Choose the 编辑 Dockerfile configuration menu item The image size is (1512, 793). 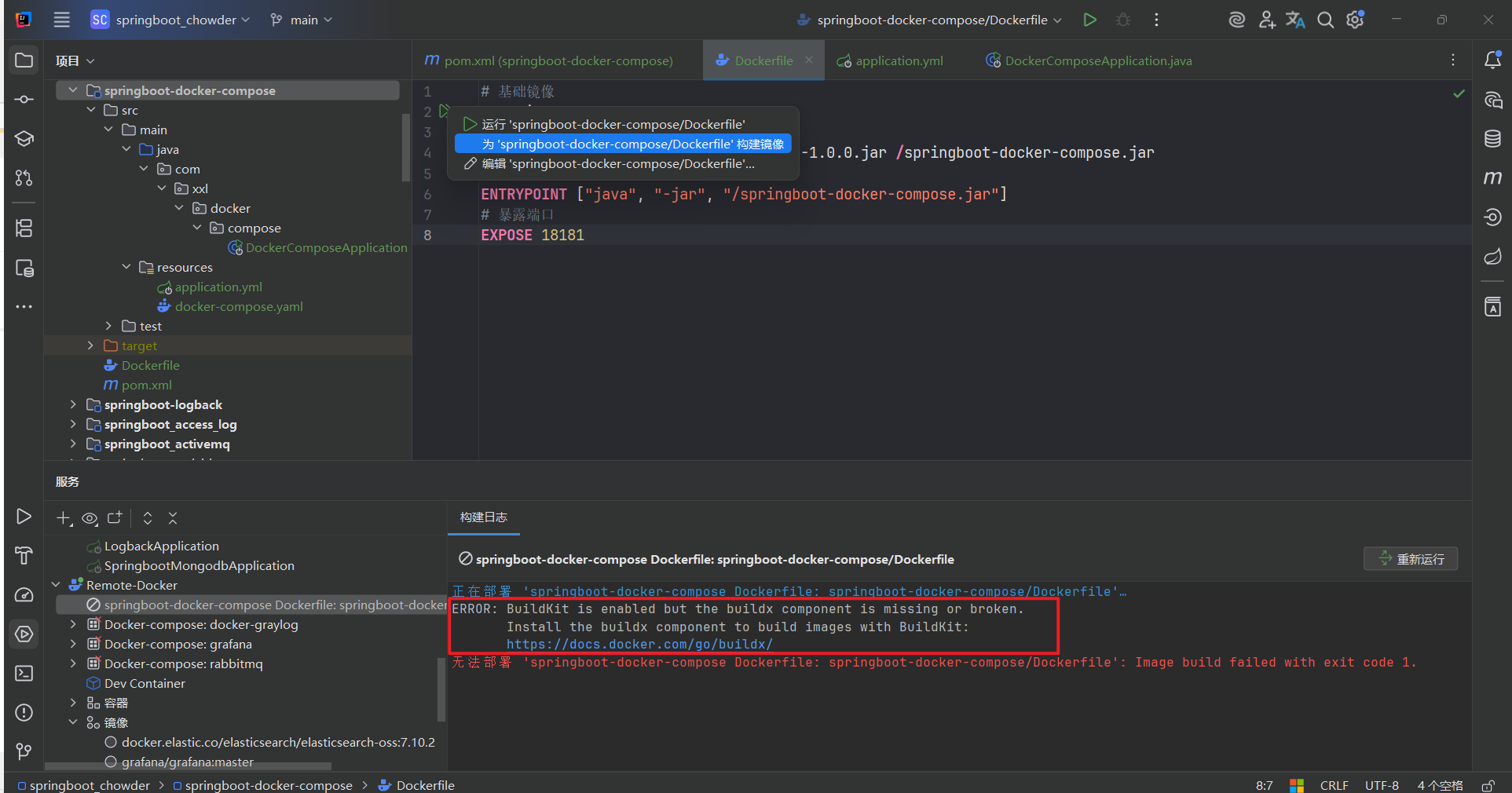coord(623,163)
